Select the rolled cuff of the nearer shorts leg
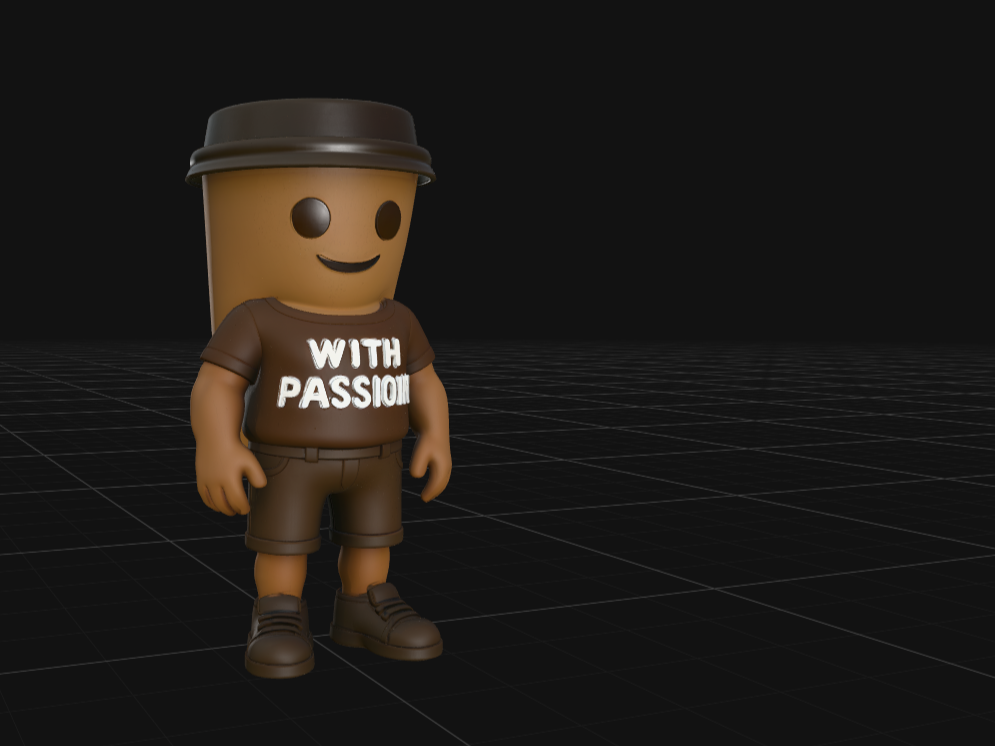995x746 pixels. pos(284,544)
